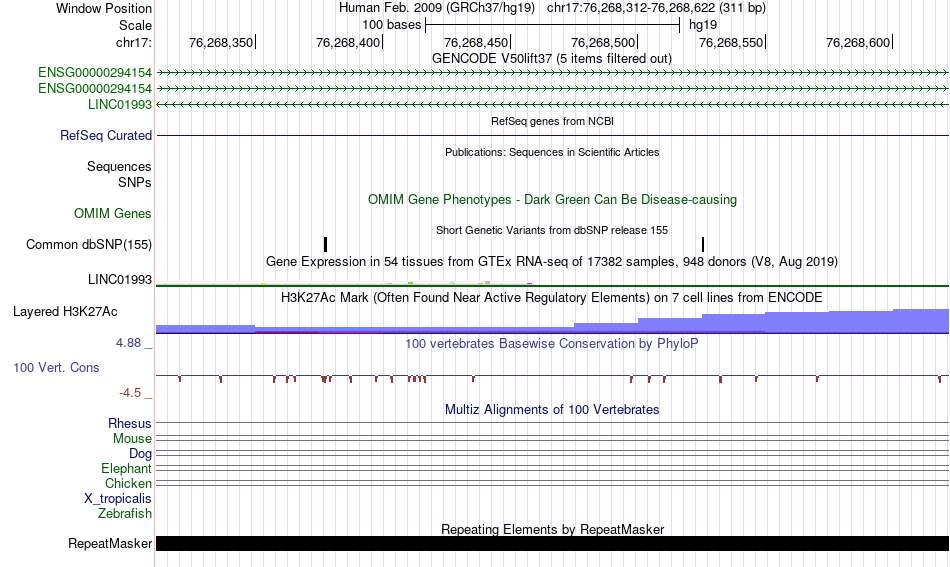This screenshot has height=567, width=950.
Task: Click the chr17:76,268,312-76,268,622 (311 bp) position text
Action: tap(656, 8)
